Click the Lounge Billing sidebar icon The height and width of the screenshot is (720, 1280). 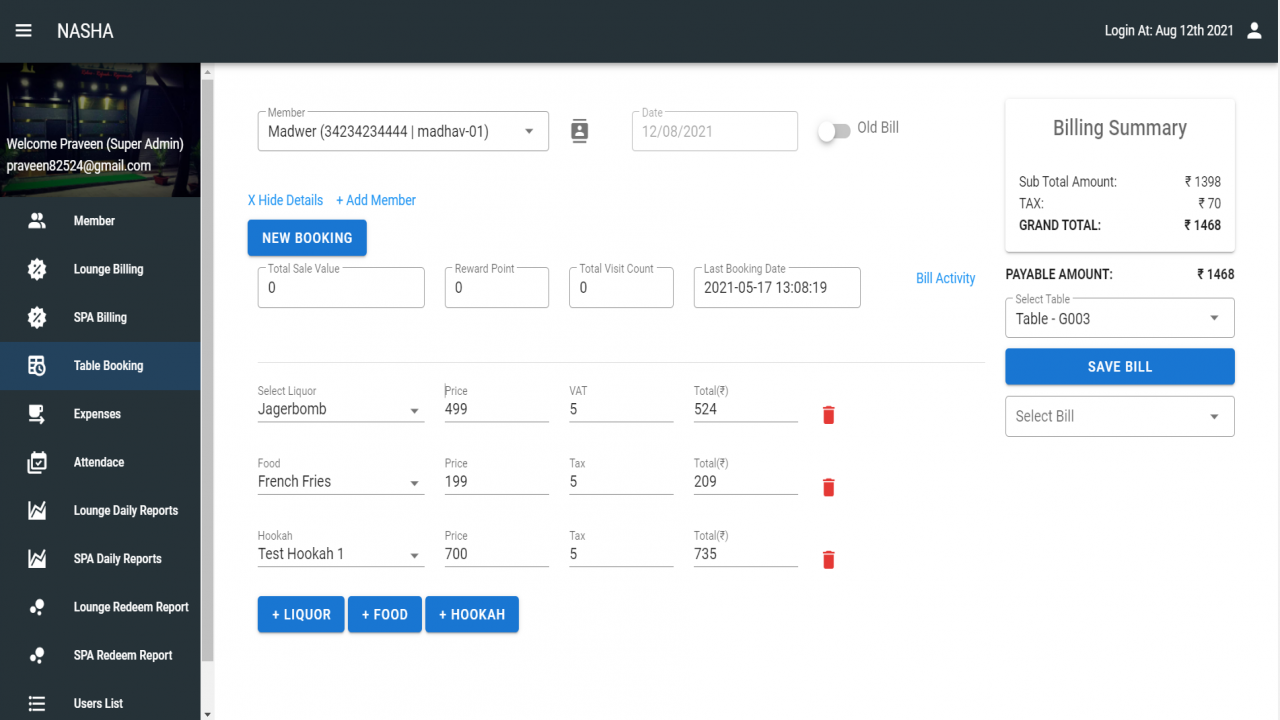(37, 269)
